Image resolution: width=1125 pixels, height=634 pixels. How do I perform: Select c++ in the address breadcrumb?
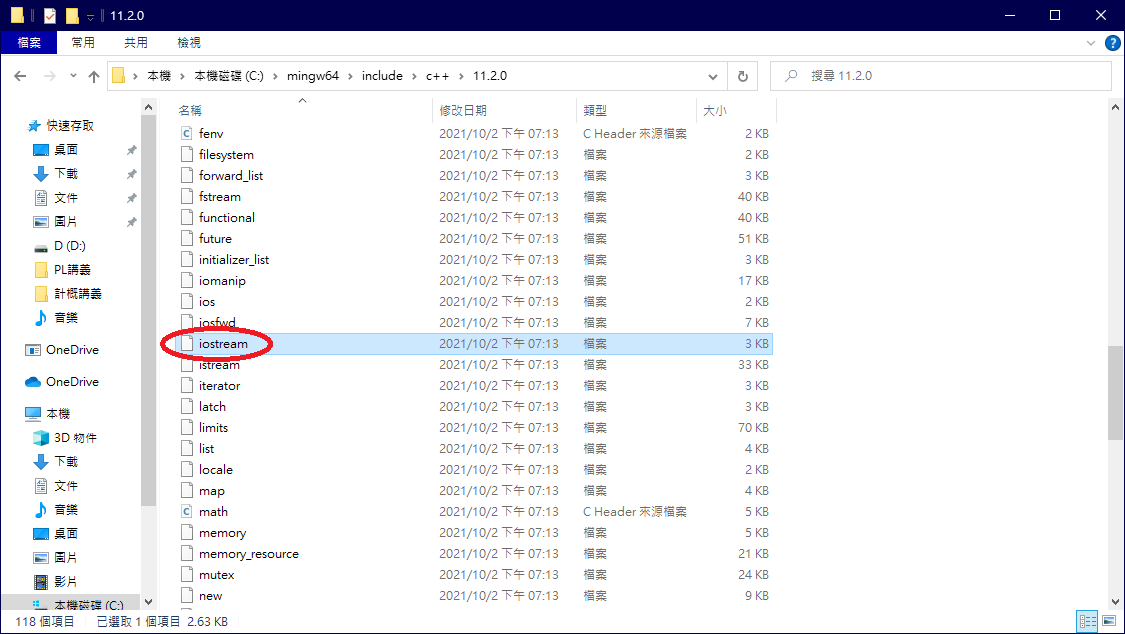[438, 76]
